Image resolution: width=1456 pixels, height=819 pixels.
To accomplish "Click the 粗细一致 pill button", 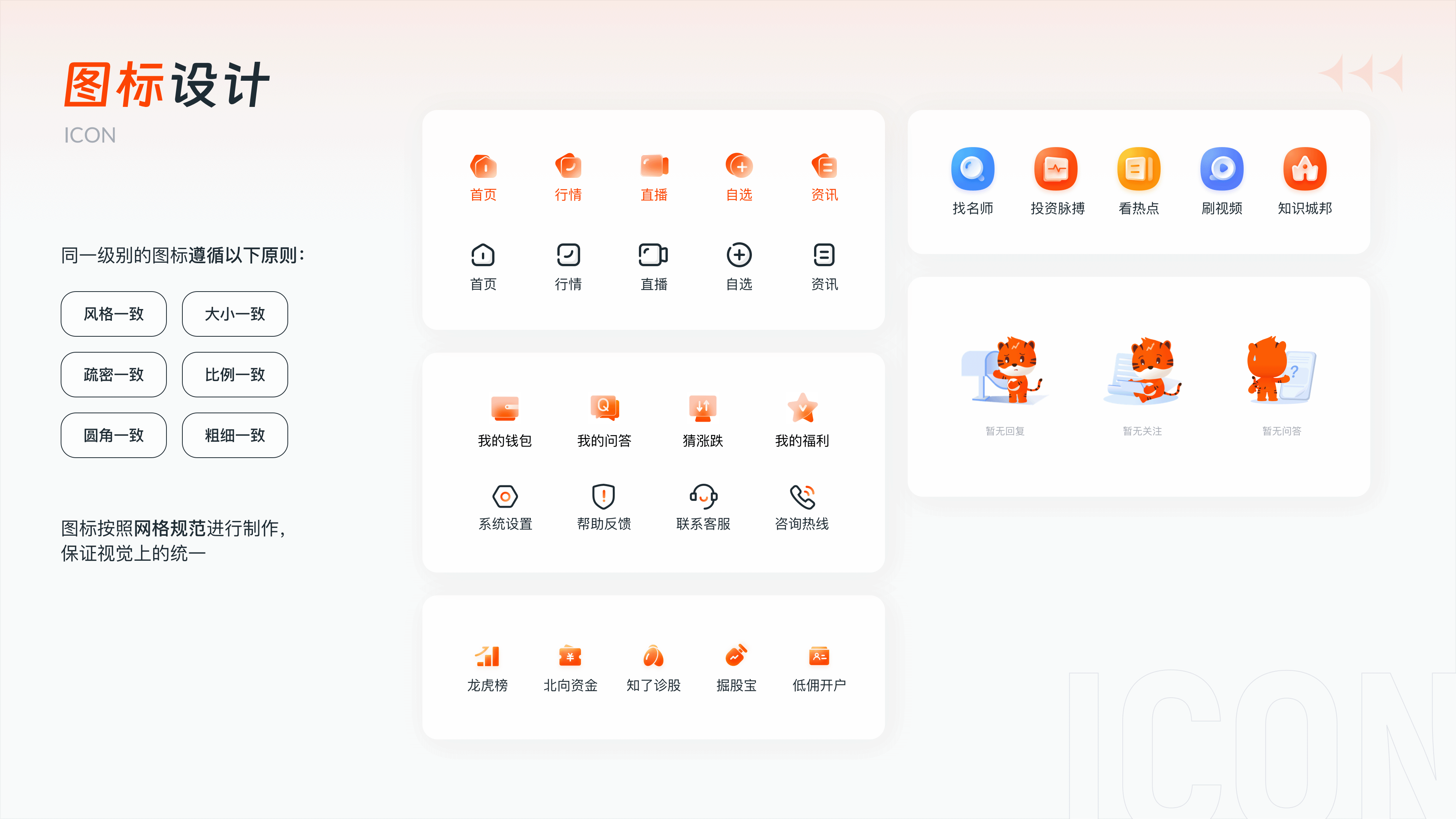I will [235, 435].
